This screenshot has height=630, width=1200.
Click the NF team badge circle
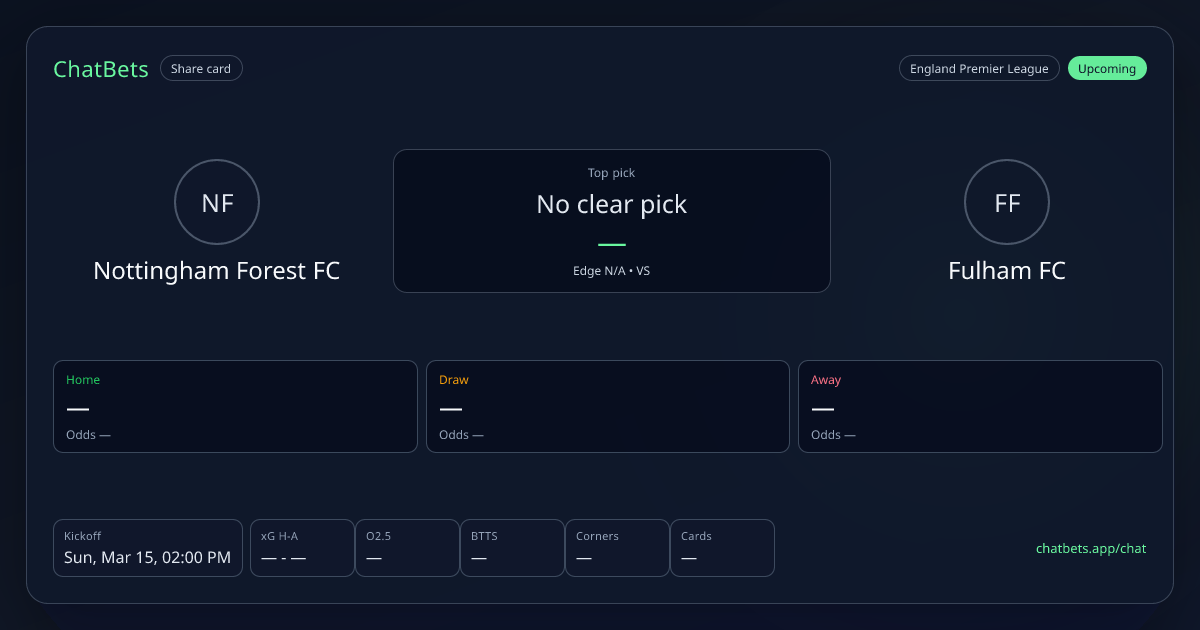[x=217, y=203]
